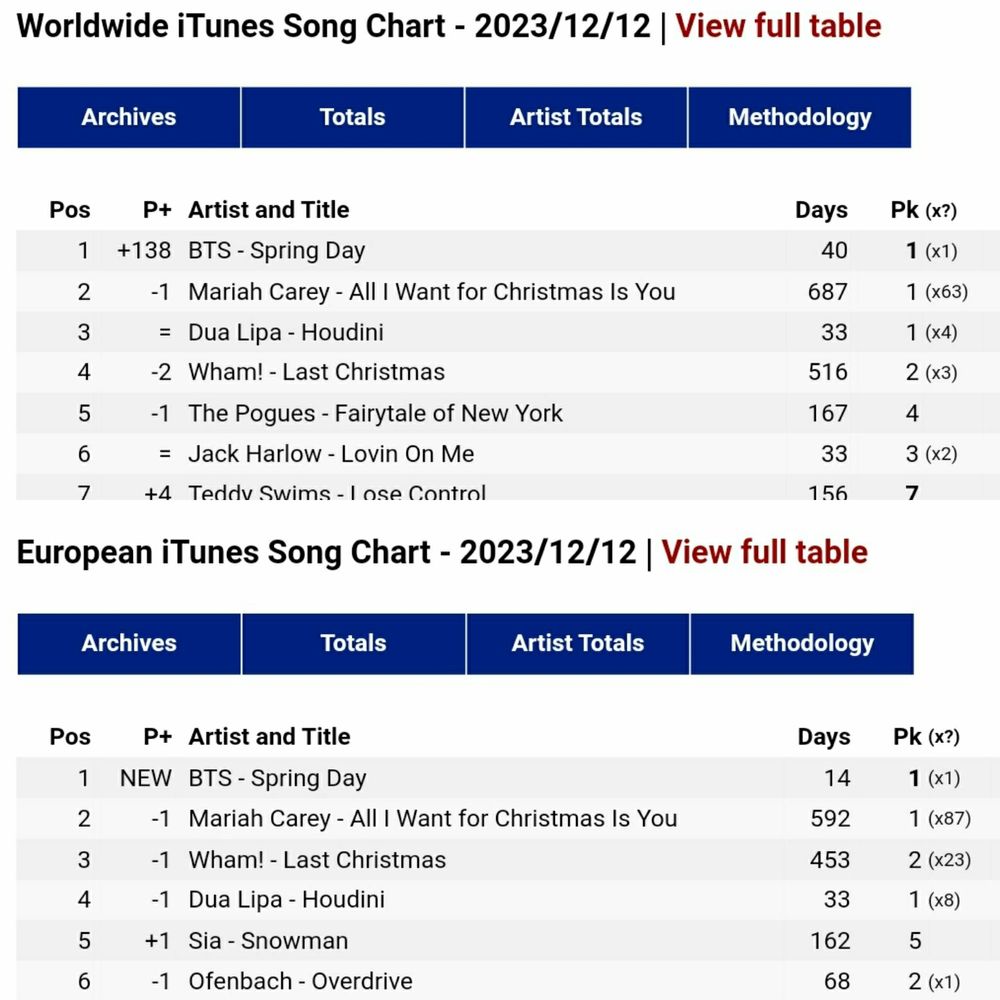Select Jack Harlow - Lovin On Me row

pyautogui.click(x=508, y=454)
